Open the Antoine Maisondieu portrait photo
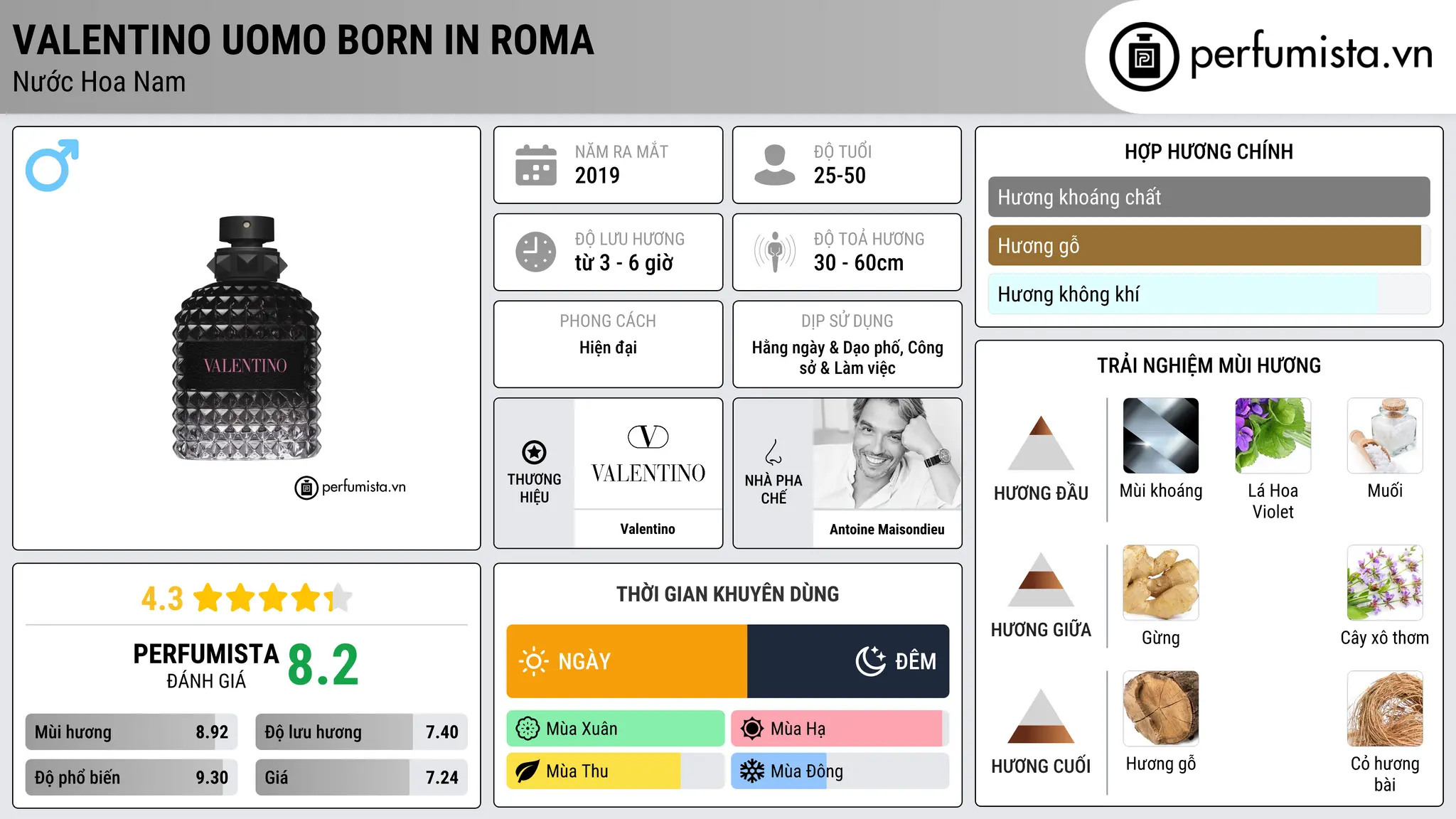The image size is (1456, 819). click(x=887, y=454)
